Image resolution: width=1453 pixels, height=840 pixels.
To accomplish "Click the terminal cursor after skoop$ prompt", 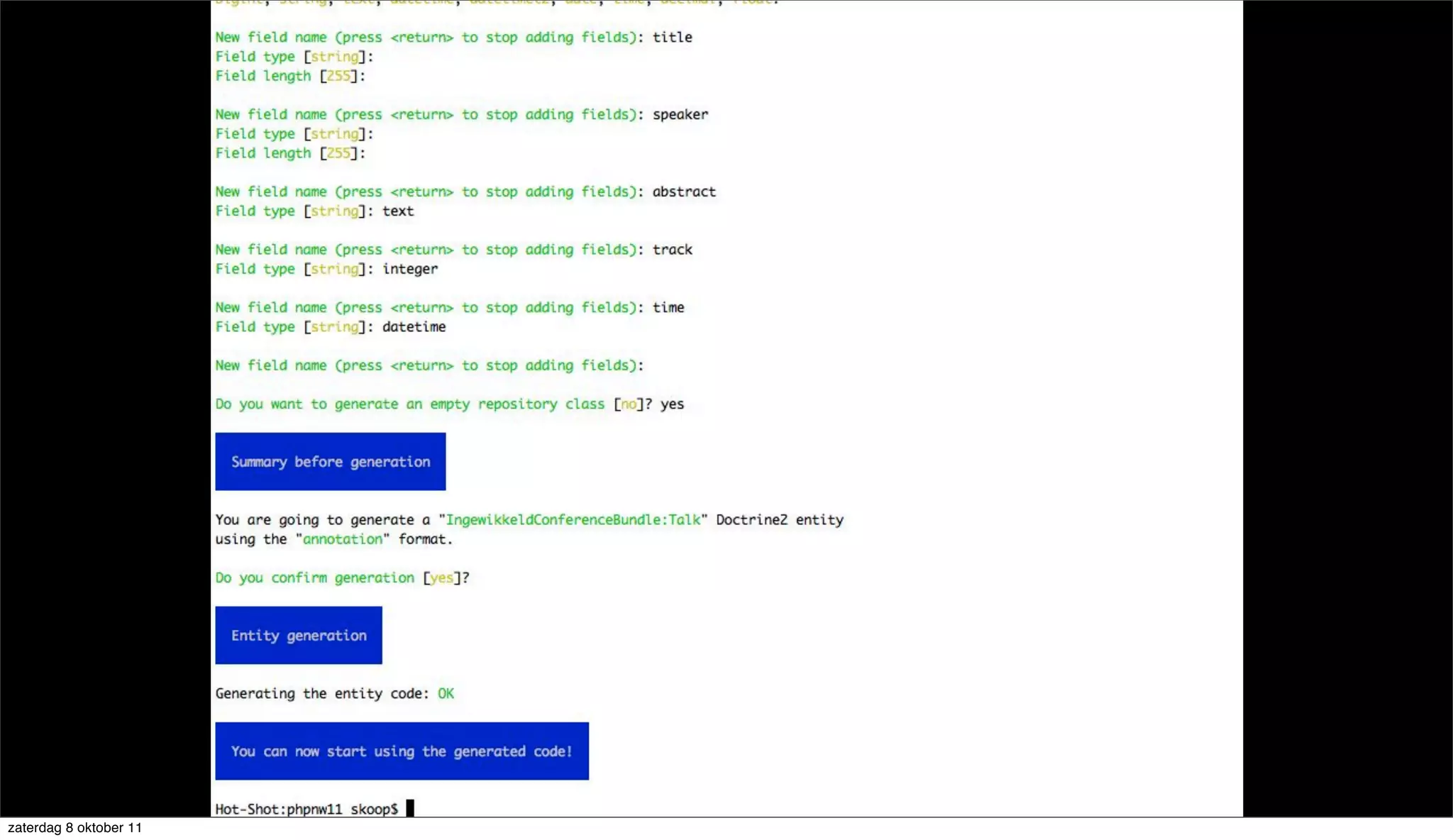I will click(x=409, y=808).
